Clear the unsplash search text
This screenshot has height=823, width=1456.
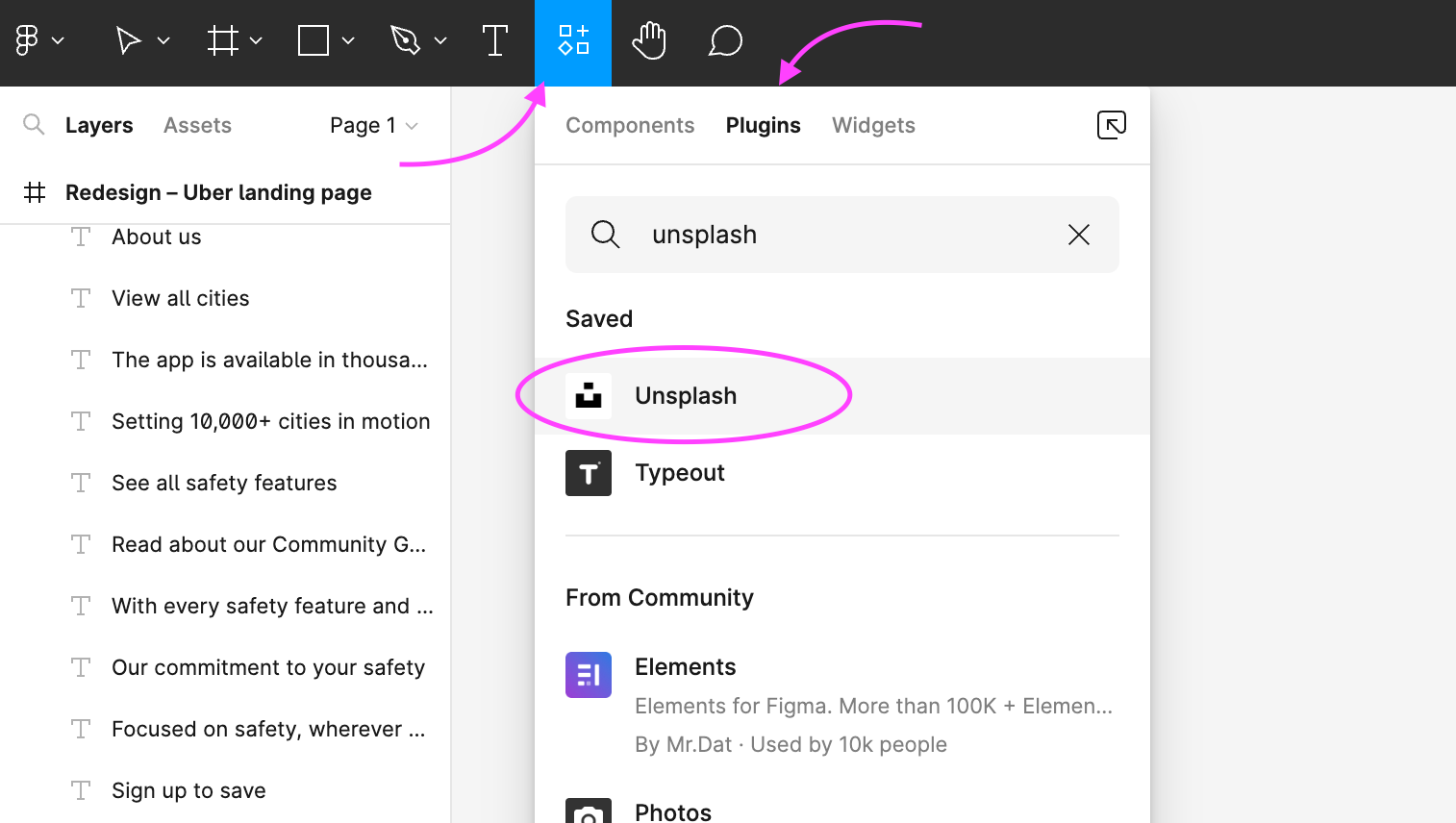pos(1079,235)
